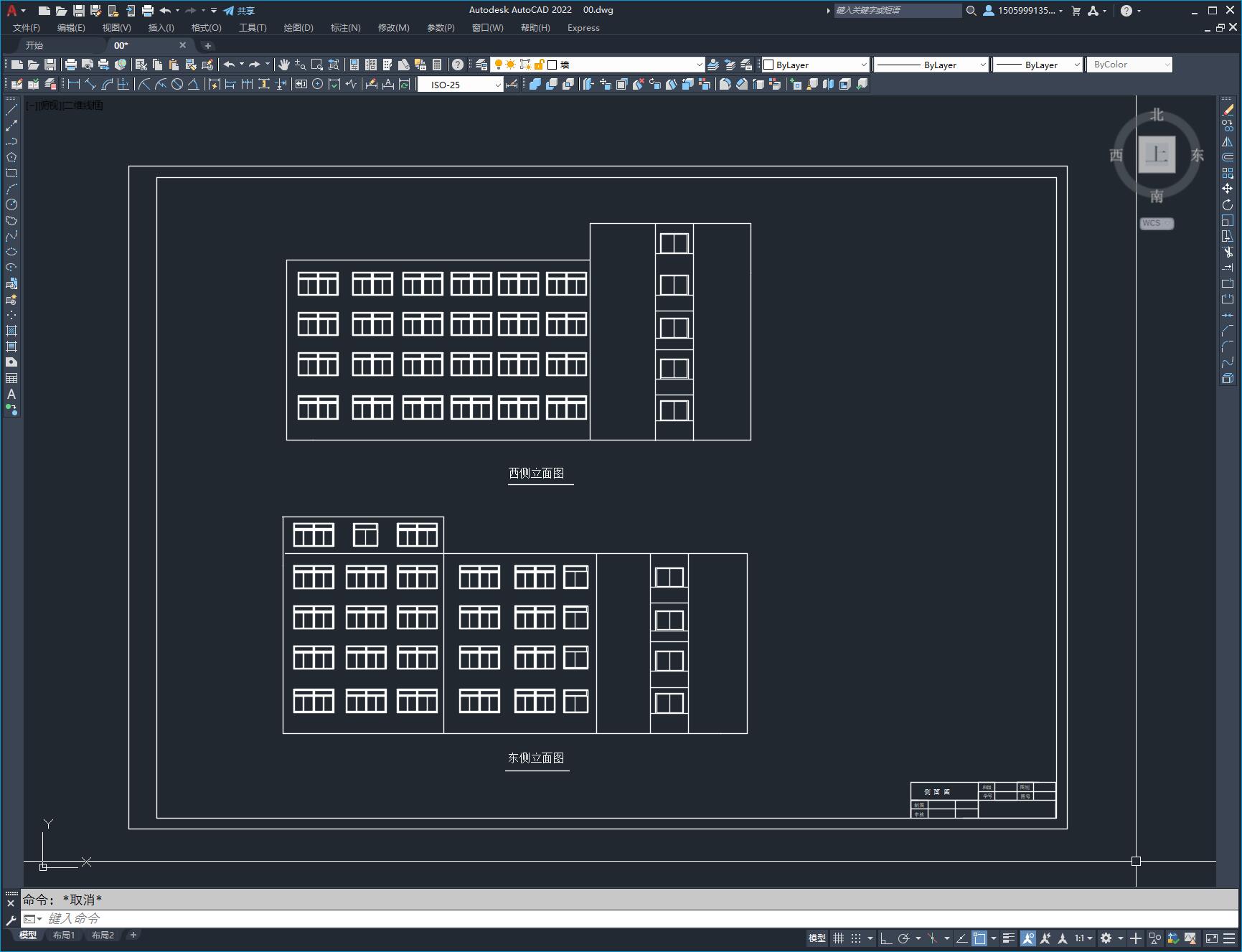Click the WCS coordinate system button
Viewport: 1242px width, 952px height.
1156,223
